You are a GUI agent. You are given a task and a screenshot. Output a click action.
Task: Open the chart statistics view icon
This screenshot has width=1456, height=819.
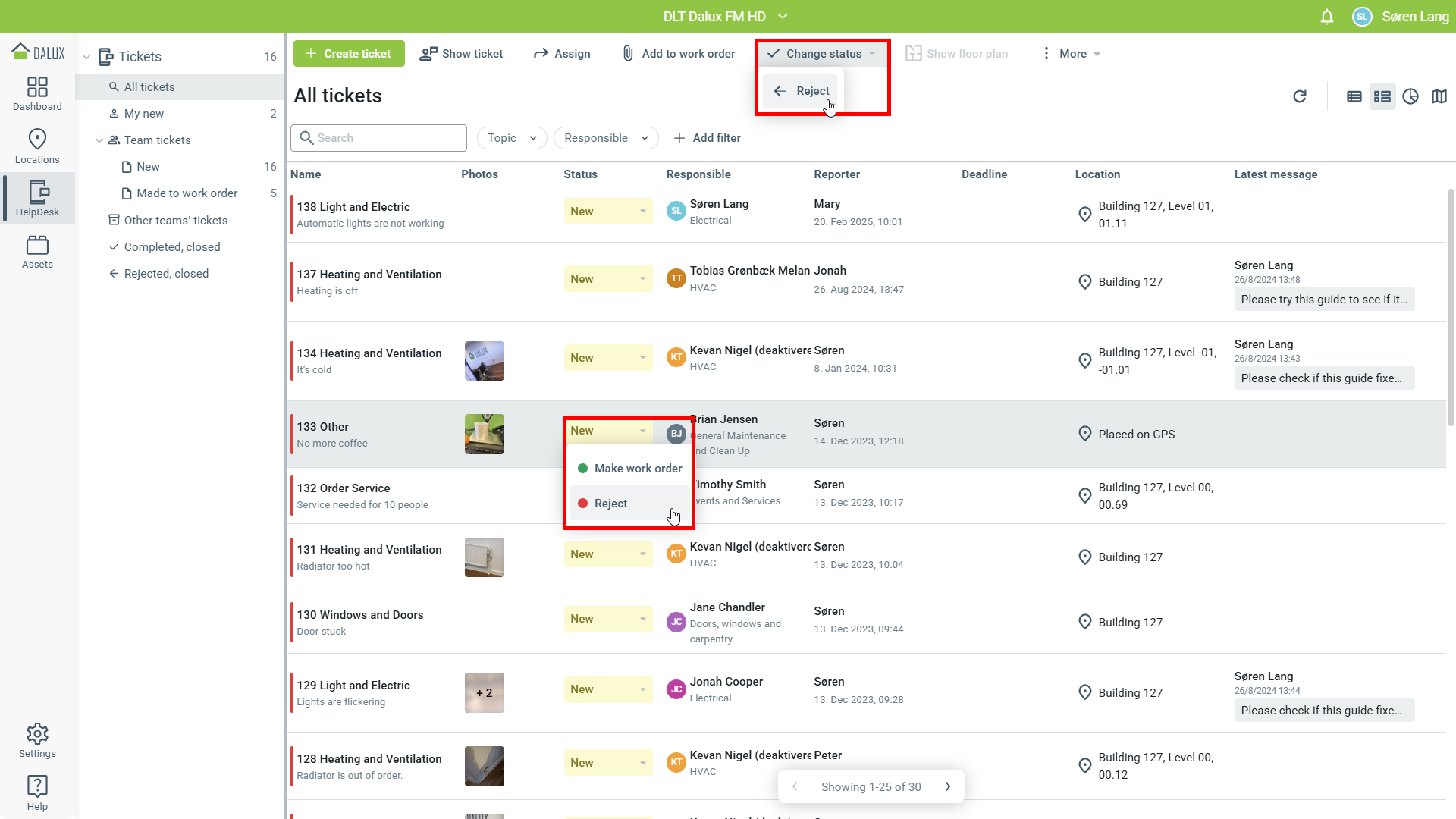coord(1410,96)
